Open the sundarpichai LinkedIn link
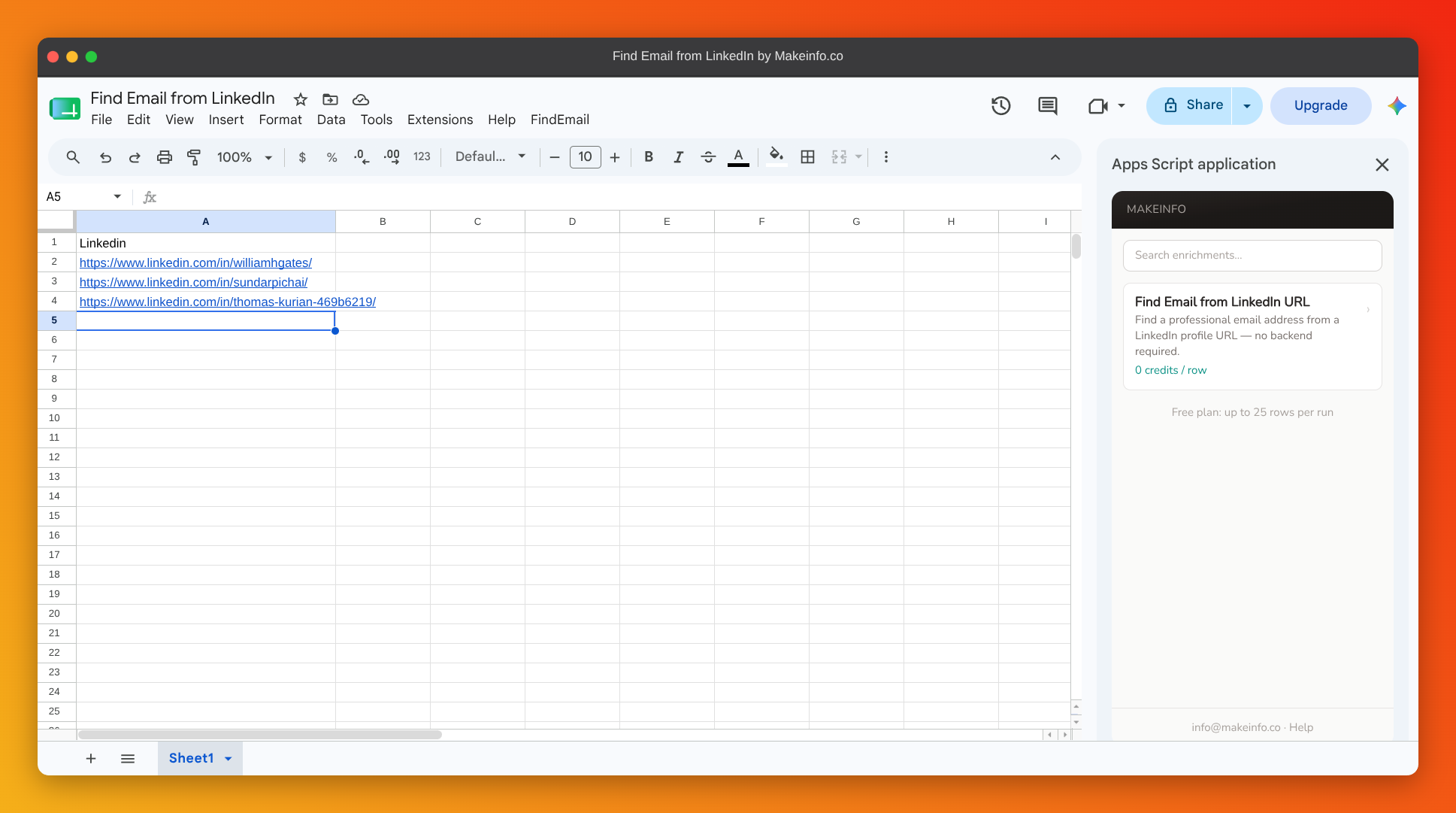The width and height of the screenshot is (1456, 813). [x=193, y=282]
